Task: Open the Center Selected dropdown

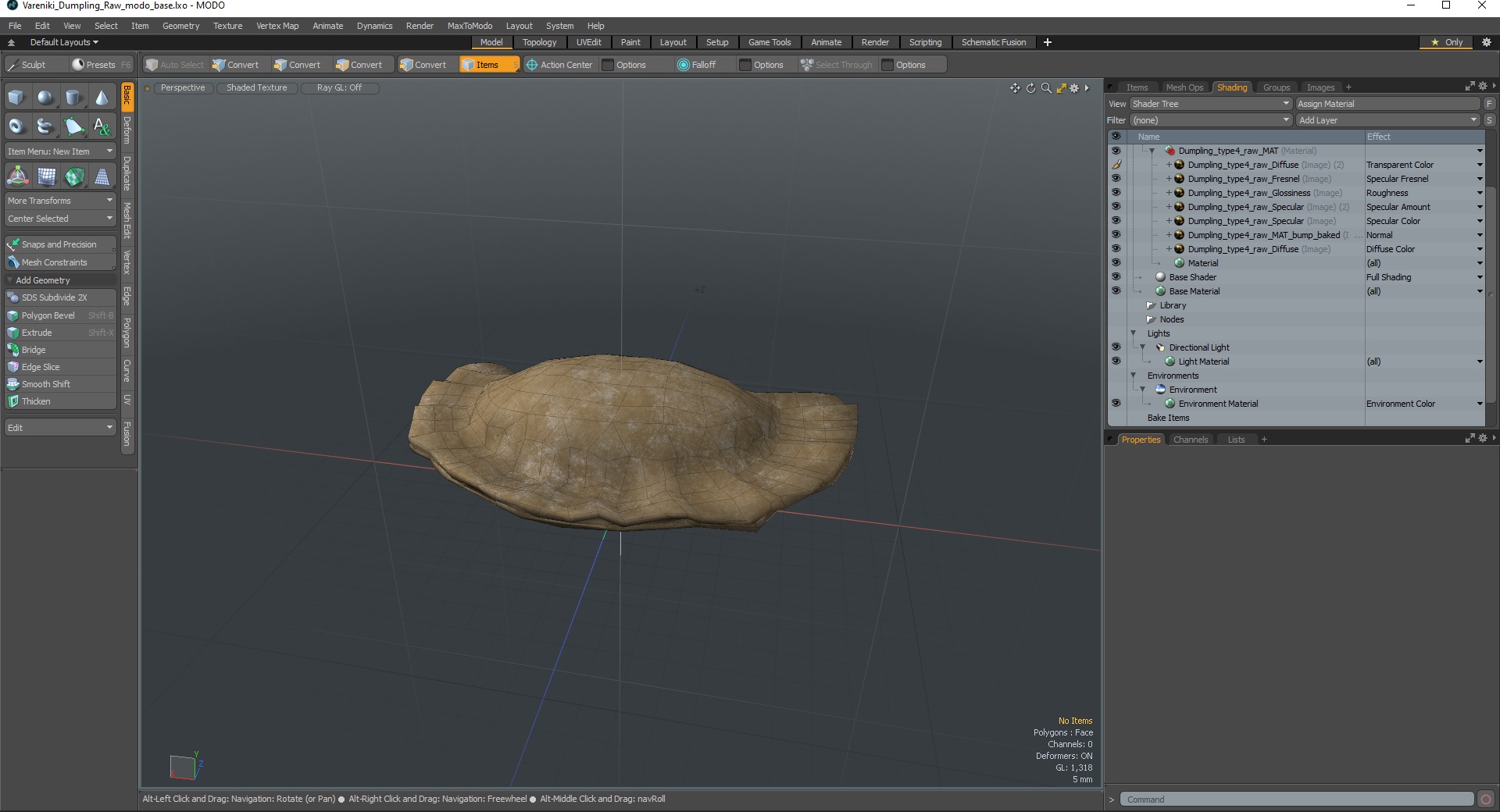Action: 60,219
